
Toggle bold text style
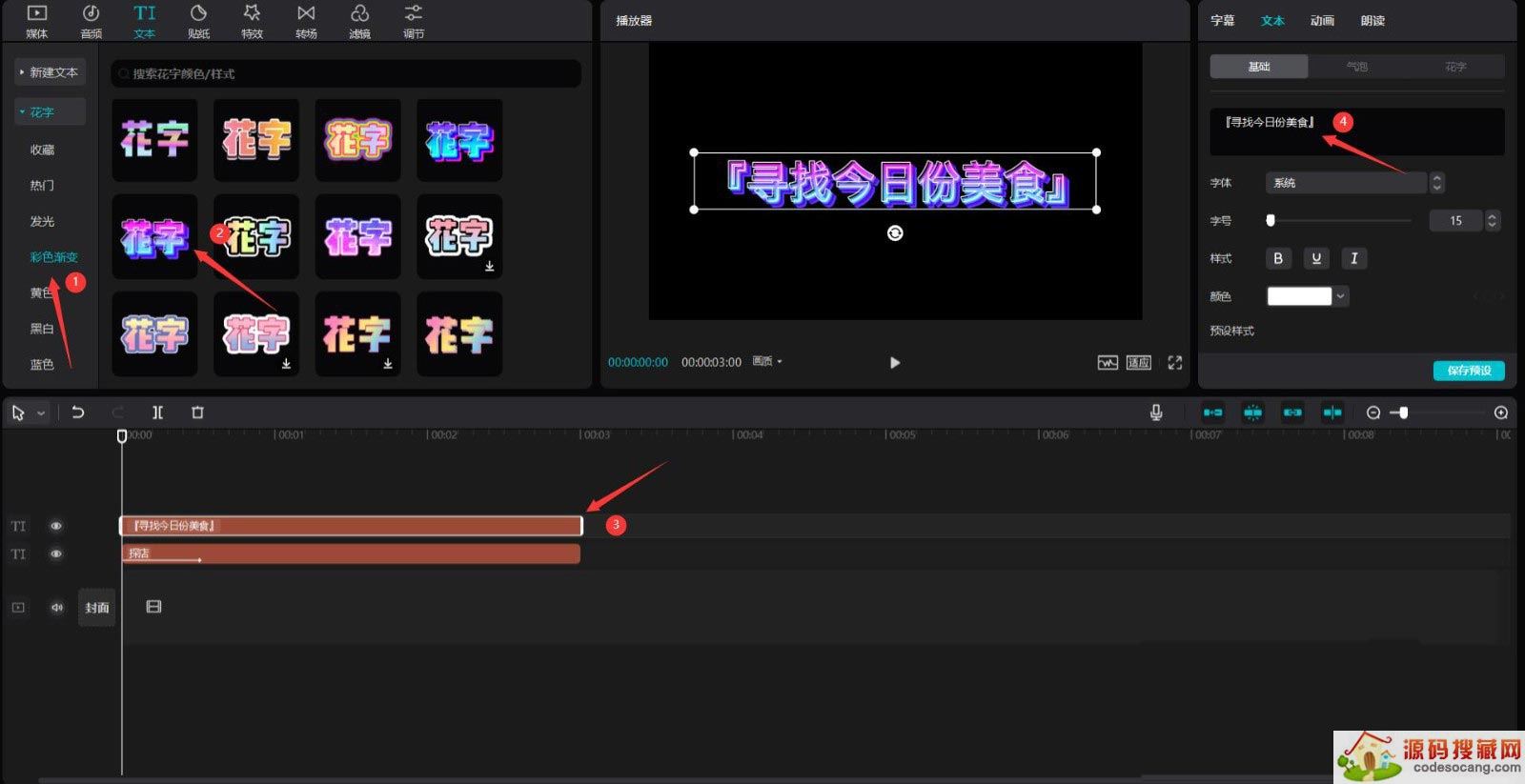(x=1277, y=258)
